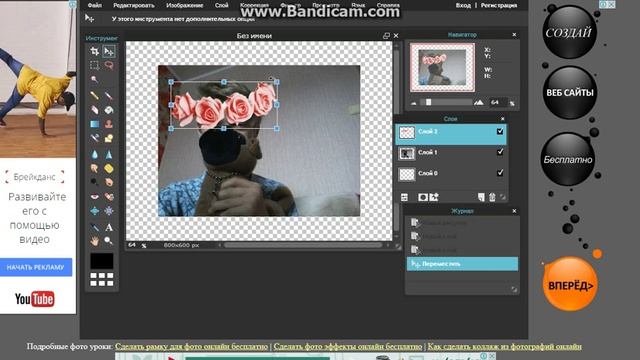The width and height of the screenshot is (640, 360).
Task: Select the Colorpicker eyedropper tool
Action: (x=95, y=227)
